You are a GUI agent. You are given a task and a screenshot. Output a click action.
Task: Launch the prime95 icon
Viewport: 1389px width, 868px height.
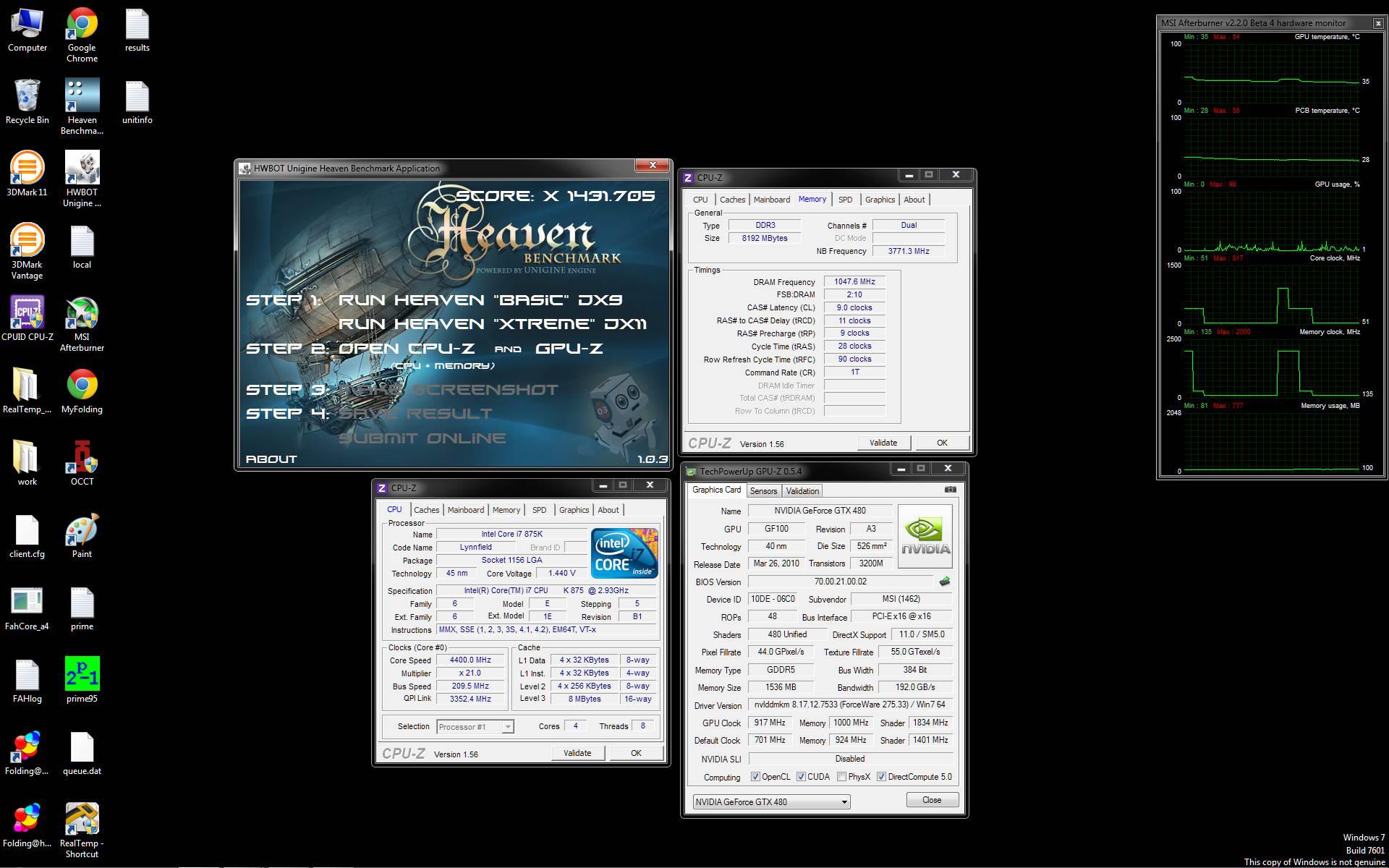coord(82,681)
